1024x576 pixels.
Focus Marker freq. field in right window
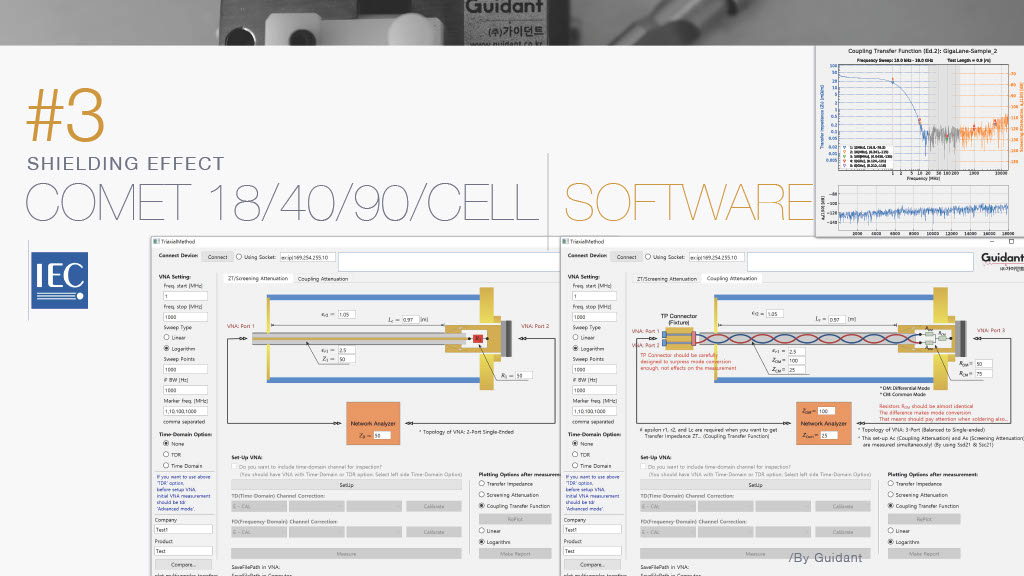pyautogui.click(x=594, y=411)
